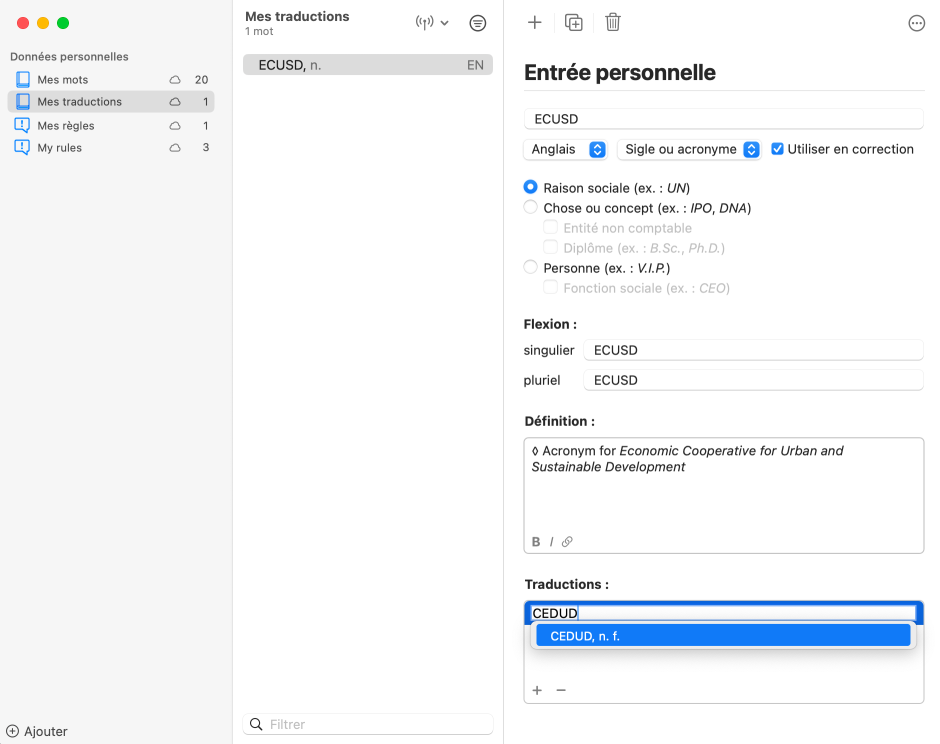Viewport: 940px width, 744px height.
Task: Select Mes mots in the sidebar
Action: tap(63, 80)
